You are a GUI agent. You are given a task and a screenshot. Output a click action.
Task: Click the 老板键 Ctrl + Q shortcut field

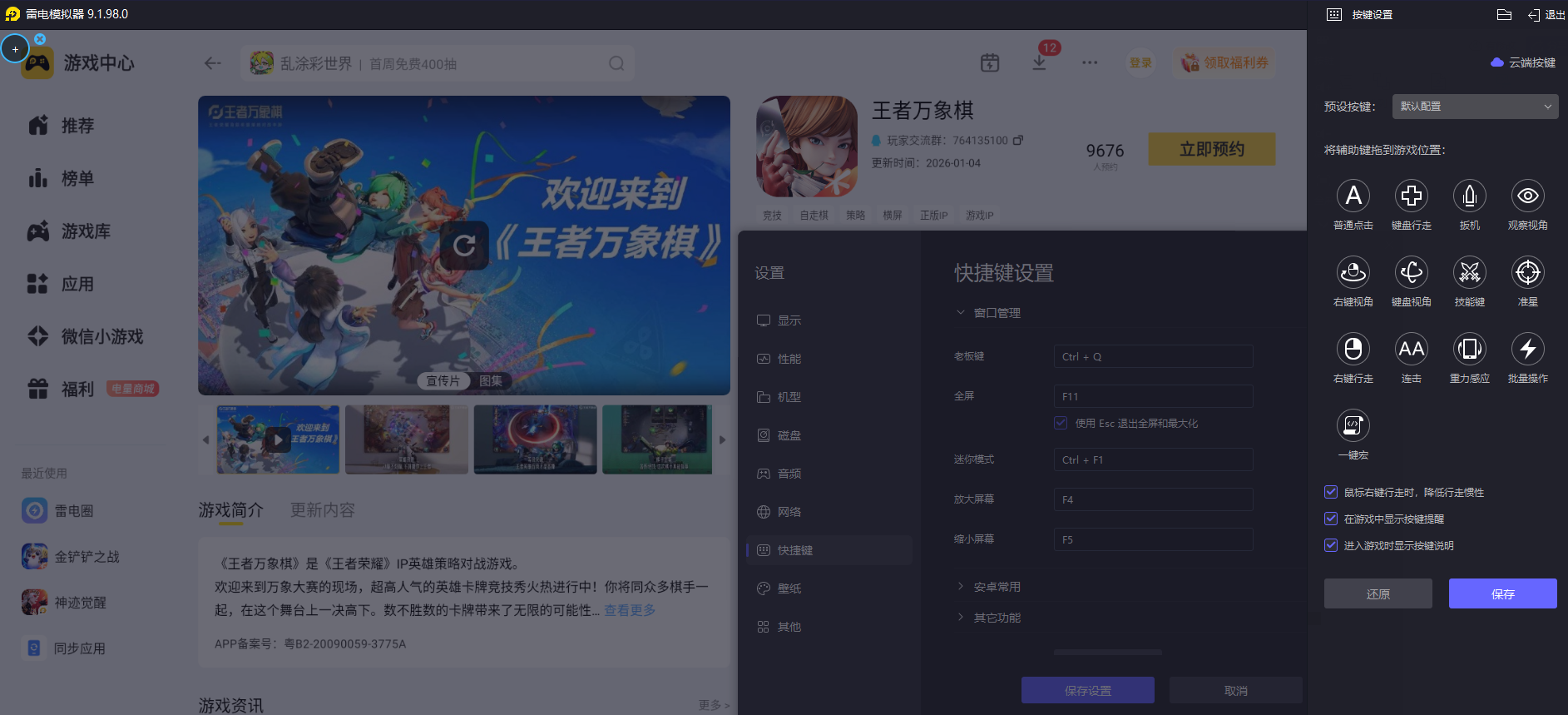[1154, 356]
